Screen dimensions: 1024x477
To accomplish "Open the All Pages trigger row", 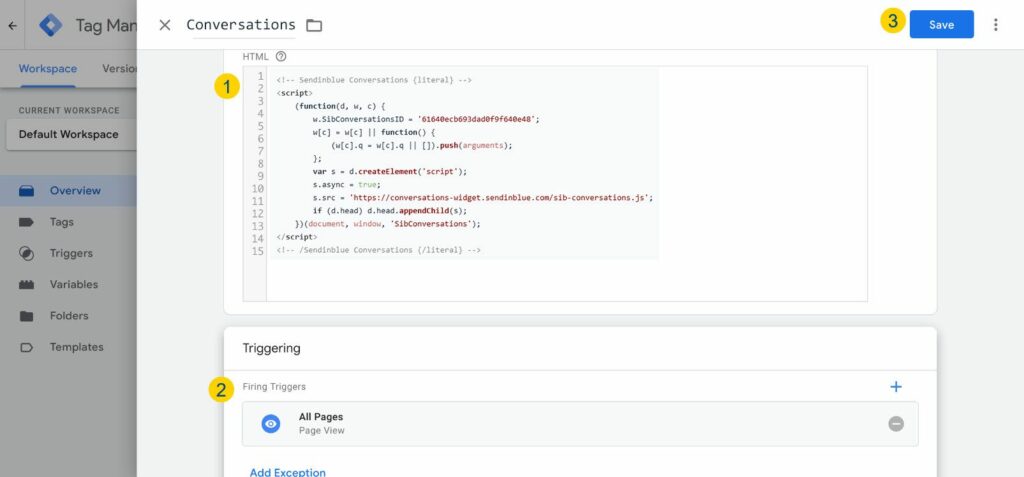I will [580, 423].
